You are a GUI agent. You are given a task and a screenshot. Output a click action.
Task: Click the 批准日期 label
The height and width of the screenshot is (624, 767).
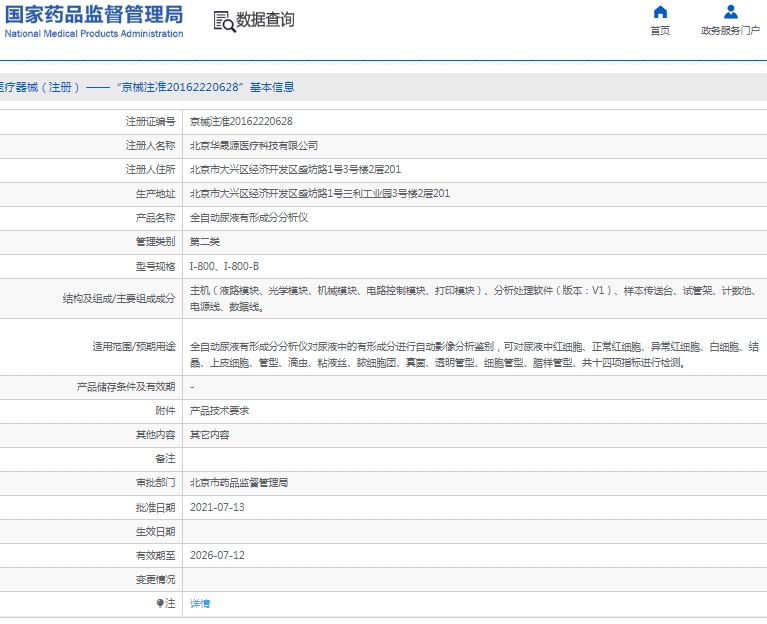pyautogui.click(x=156, y=507)
